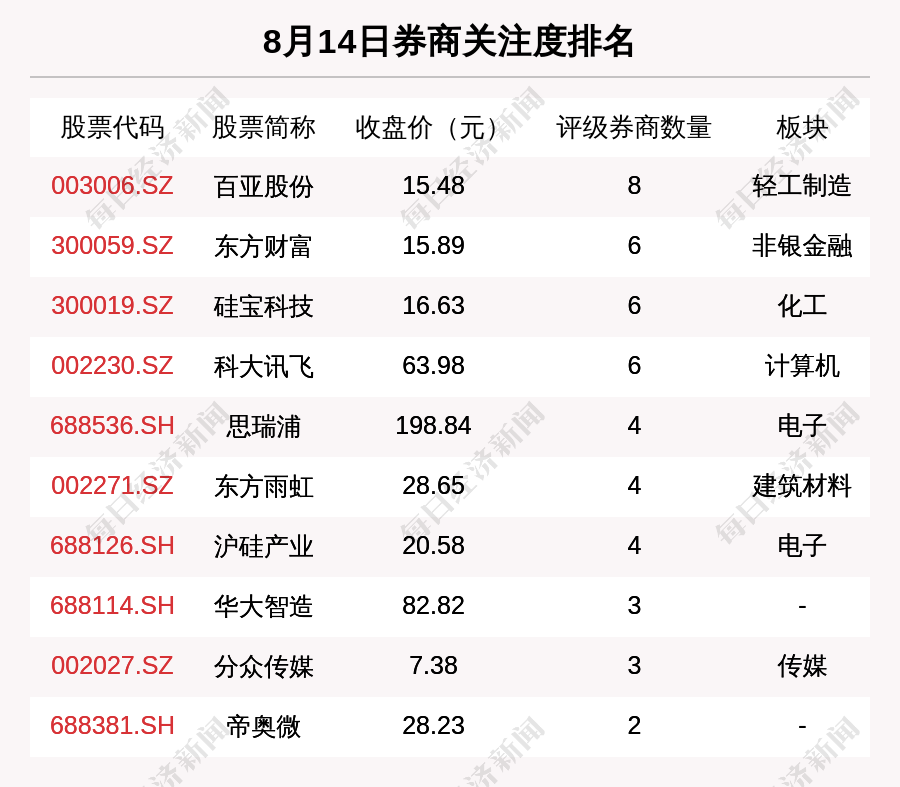This screenshot has width=900, height=787.
Task: Click broker count 3 for 华大智造
Action: pyautogui.click(x=634, y=606)
